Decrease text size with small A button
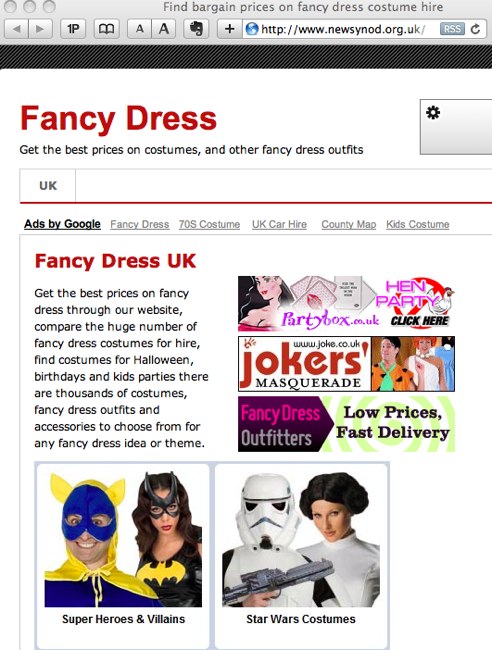 tap(140, 29)
